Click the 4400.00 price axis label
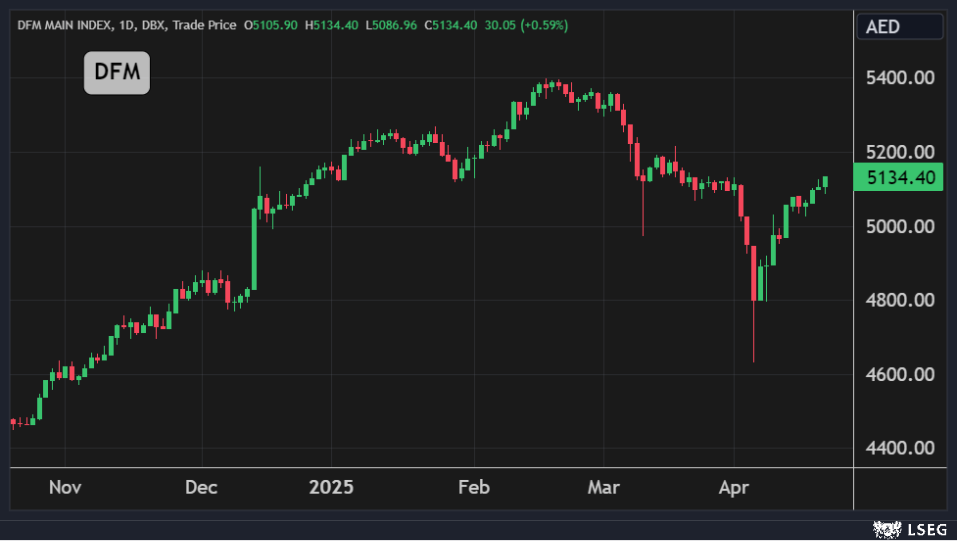 point(900,447)
